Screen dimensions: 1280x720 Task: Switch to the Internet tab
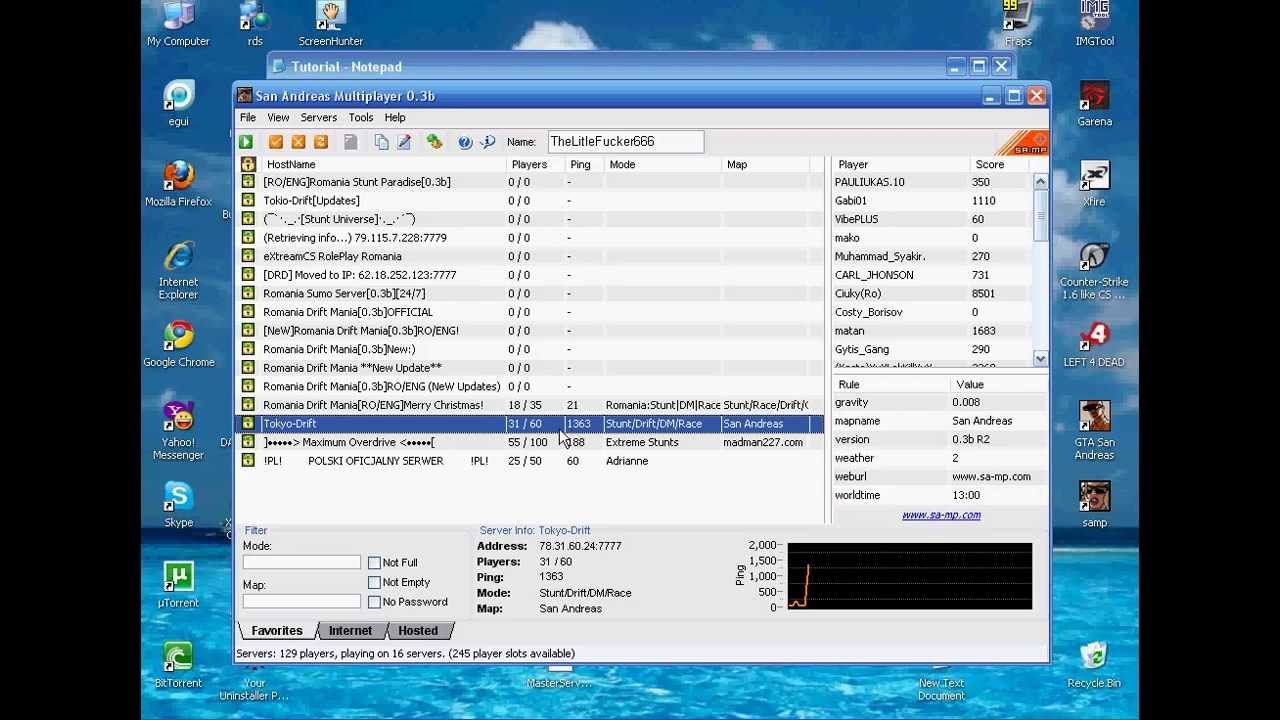(350, 631)
